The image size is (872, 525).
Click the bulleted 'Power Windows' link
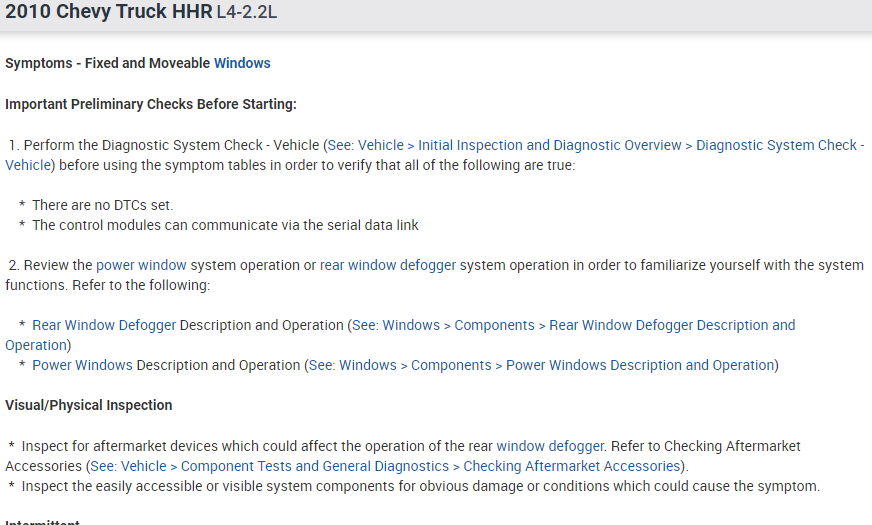click(x=82, y=365)
